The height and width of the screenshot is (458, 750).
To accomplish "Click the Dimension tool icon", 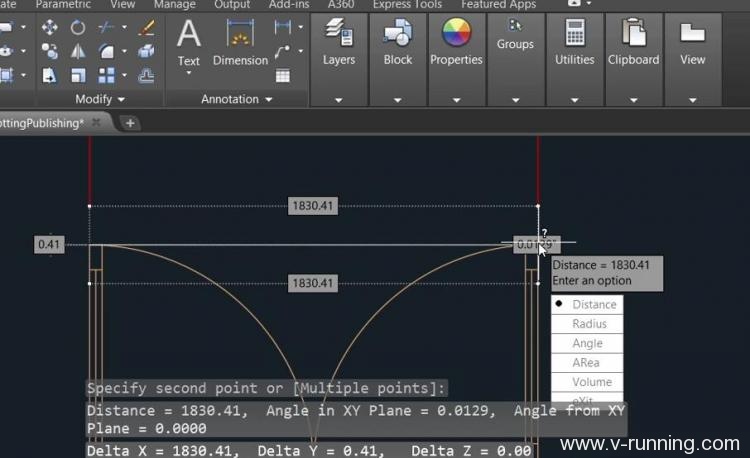I will tap(240, 37).
